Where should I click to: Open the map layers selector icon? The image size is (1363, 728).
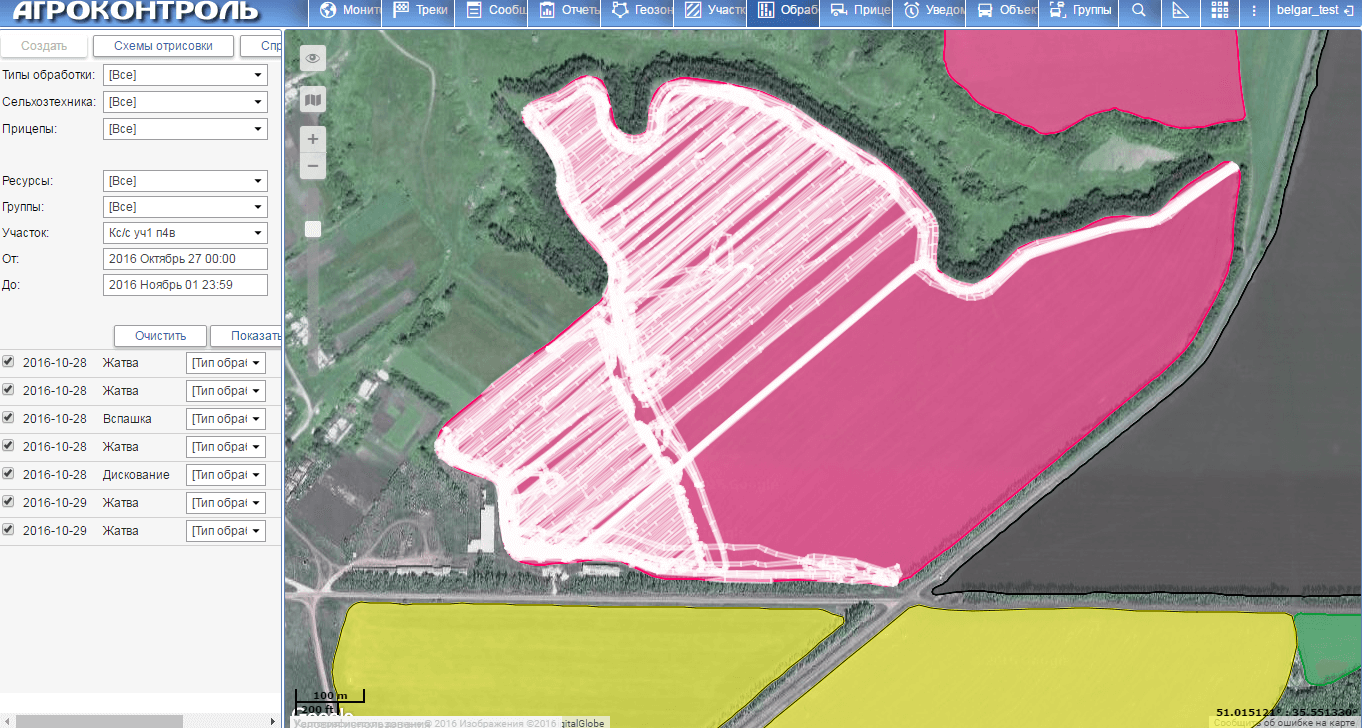pyautogui.click(x=313, y=99)
